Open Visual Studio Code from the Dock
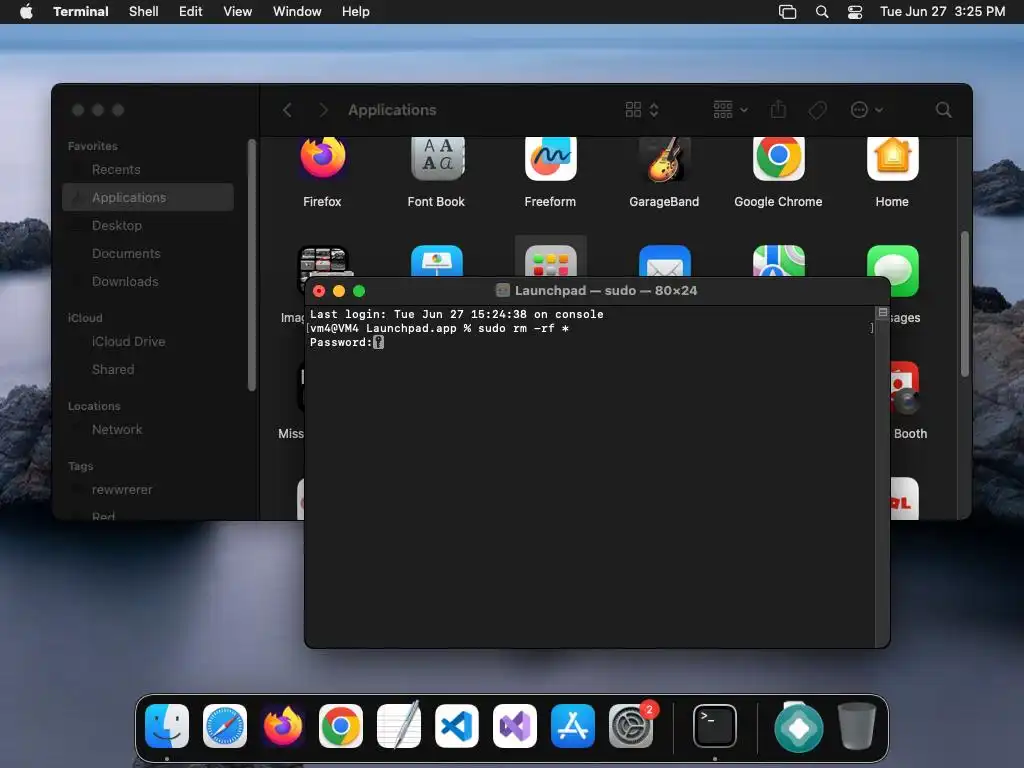 (456, 726)
